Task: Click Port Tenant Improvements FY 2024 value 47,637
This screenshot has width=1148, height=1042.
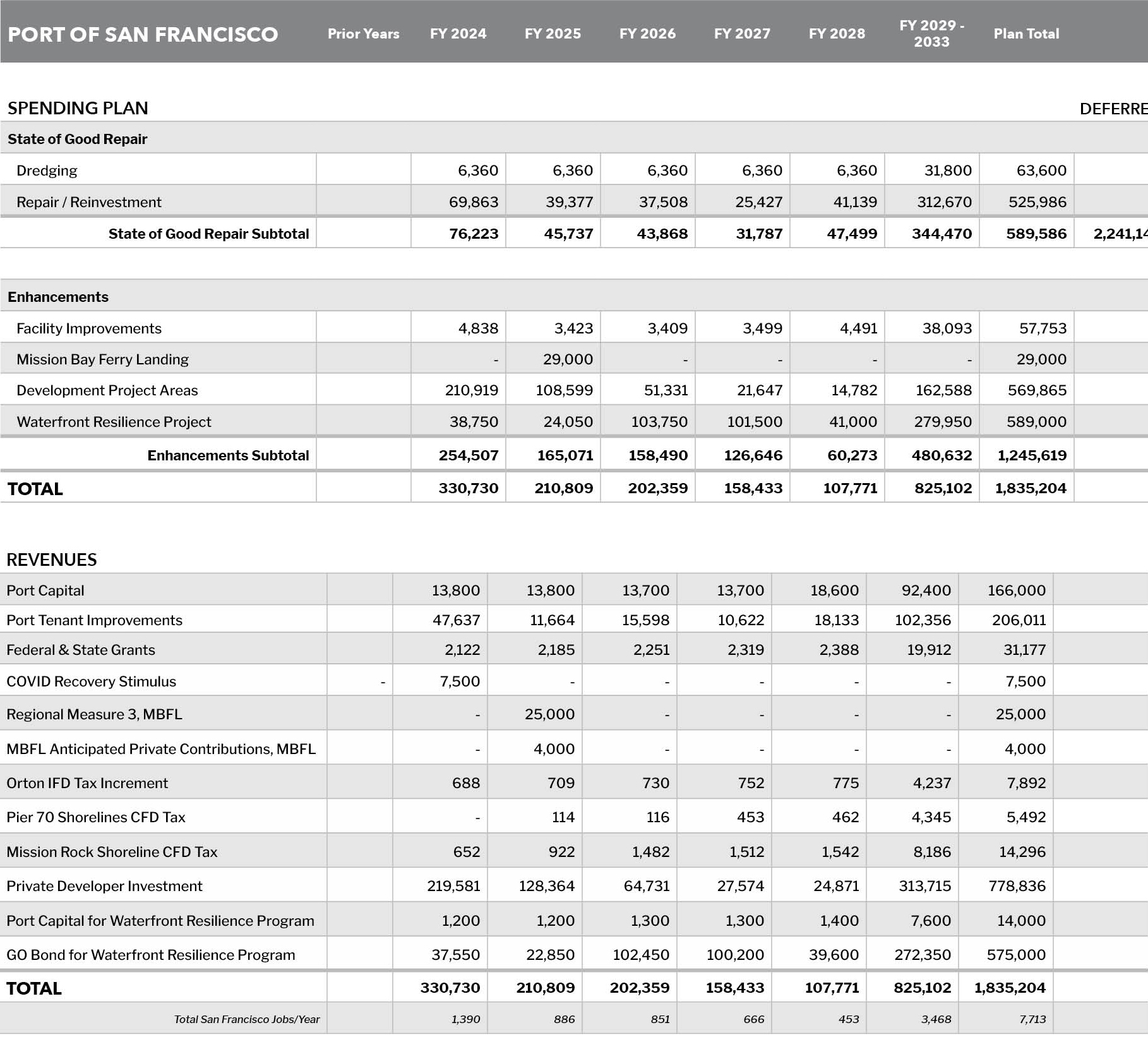Action: pyautogui.click(x=456, y=620)
